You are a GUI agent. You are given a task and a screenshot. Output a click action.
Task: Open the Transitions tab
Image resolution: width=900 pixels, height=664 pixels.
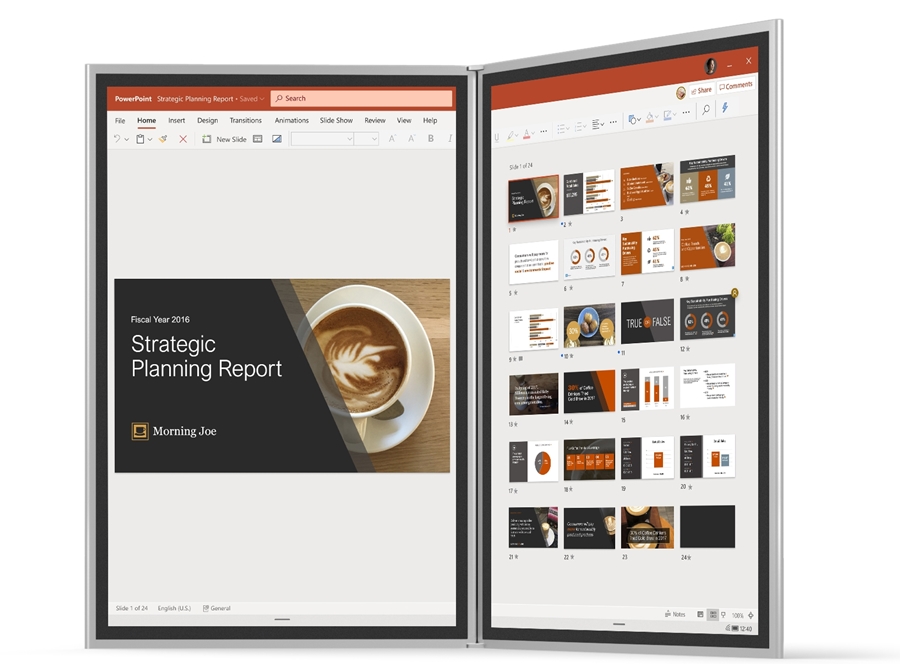245,120
